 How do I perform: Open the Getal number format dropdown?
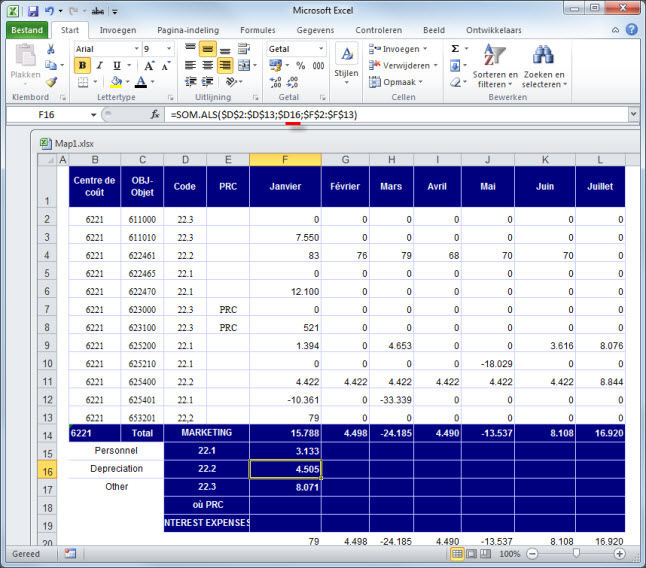[x=321, y=49]
